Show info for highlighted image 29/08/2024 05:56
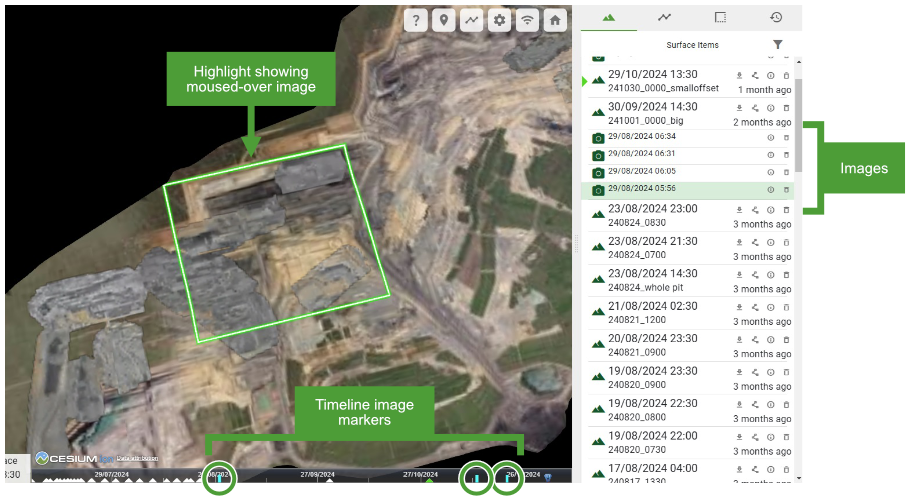The image size is (910, 500). pyautogui.click(x=771, y=190)
